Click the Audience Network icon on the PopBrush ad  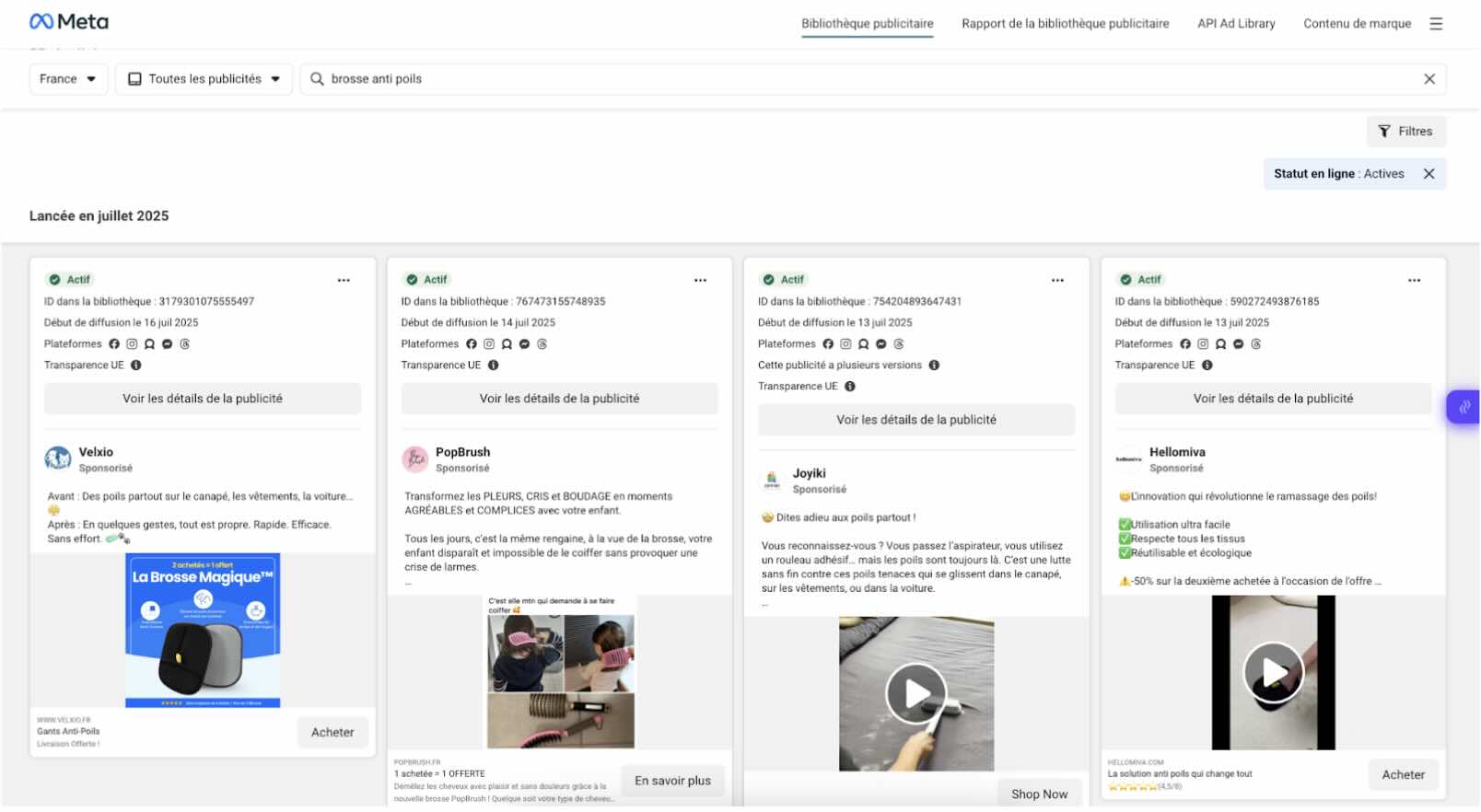pyautogui.click(x=507, y=344)
